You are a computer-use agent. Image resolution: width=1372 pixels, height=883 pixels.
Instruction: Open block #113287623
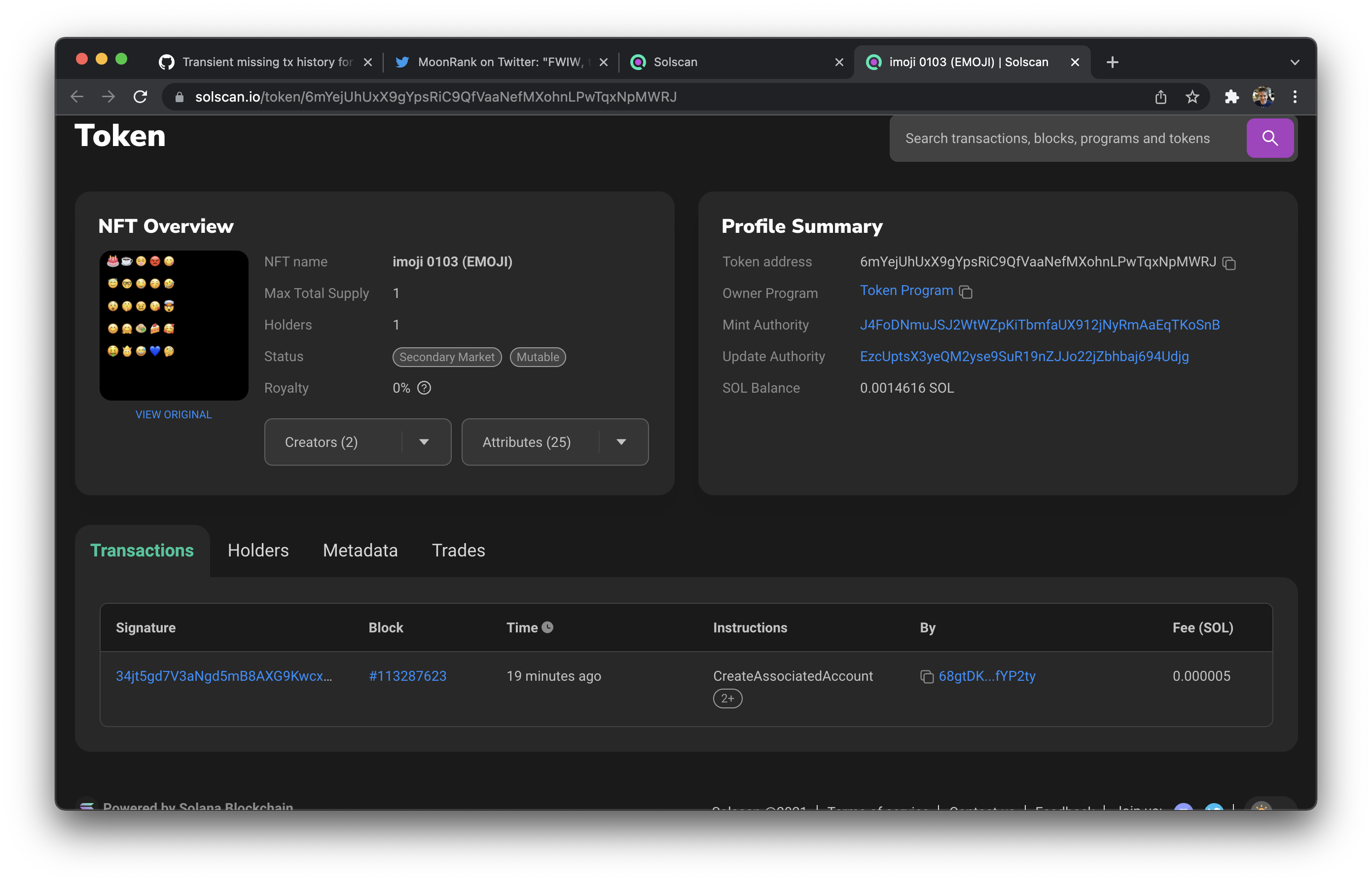tap(407, 676)
